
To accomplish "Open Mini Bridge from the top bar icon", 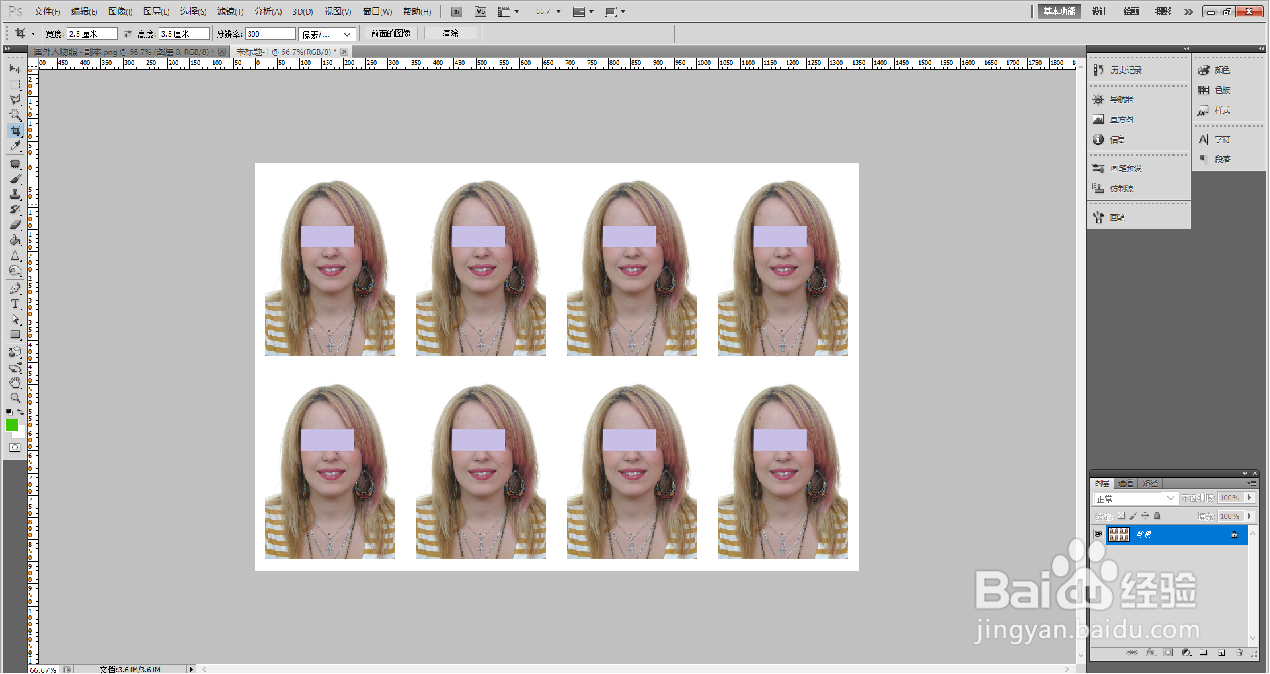I will click(480, 12).
